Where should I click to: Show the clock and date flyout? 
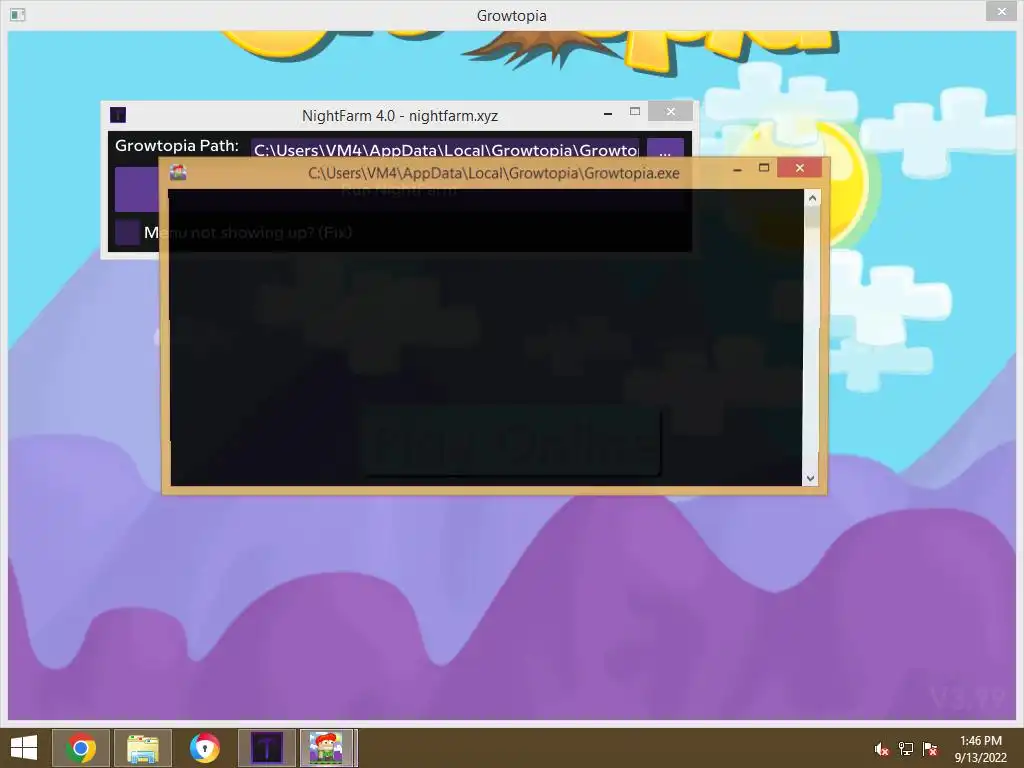tap(980, 749)
